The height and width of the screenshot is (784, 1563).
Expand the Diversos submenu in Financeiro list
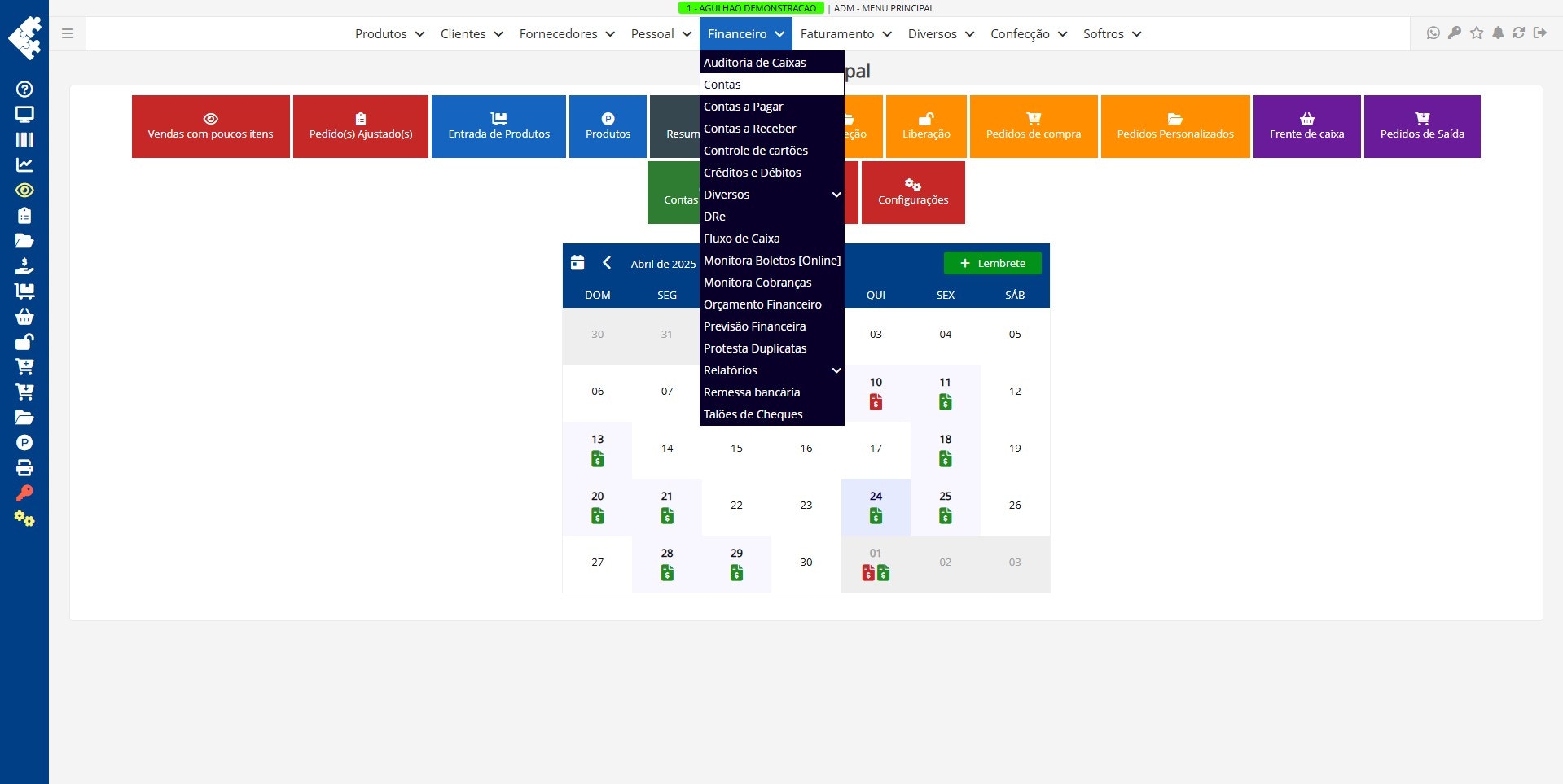tap(771, 195)
